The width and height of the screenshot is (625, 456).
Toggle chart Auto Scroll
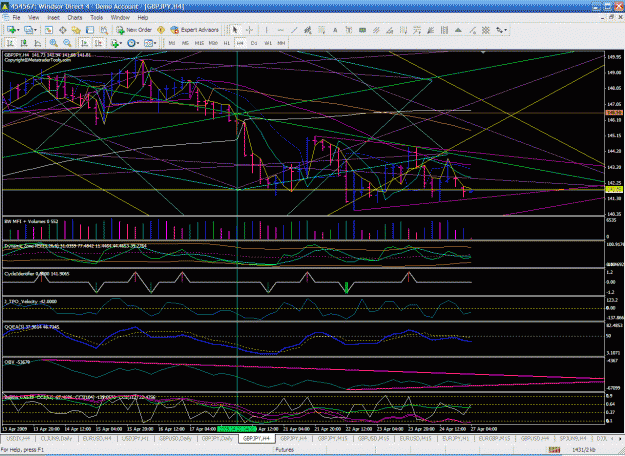click(x=84, y=43)
